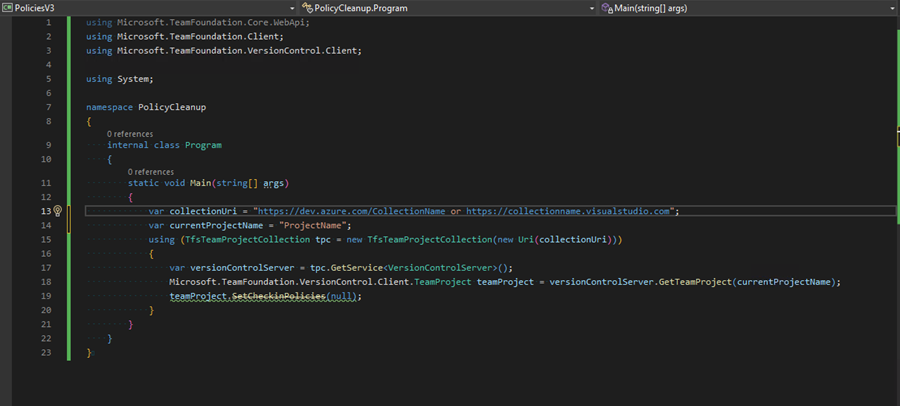Click "SetCheckinPolicies" method call on line 19
Screen dimensions: 900x406
click(x=278, y=296)
